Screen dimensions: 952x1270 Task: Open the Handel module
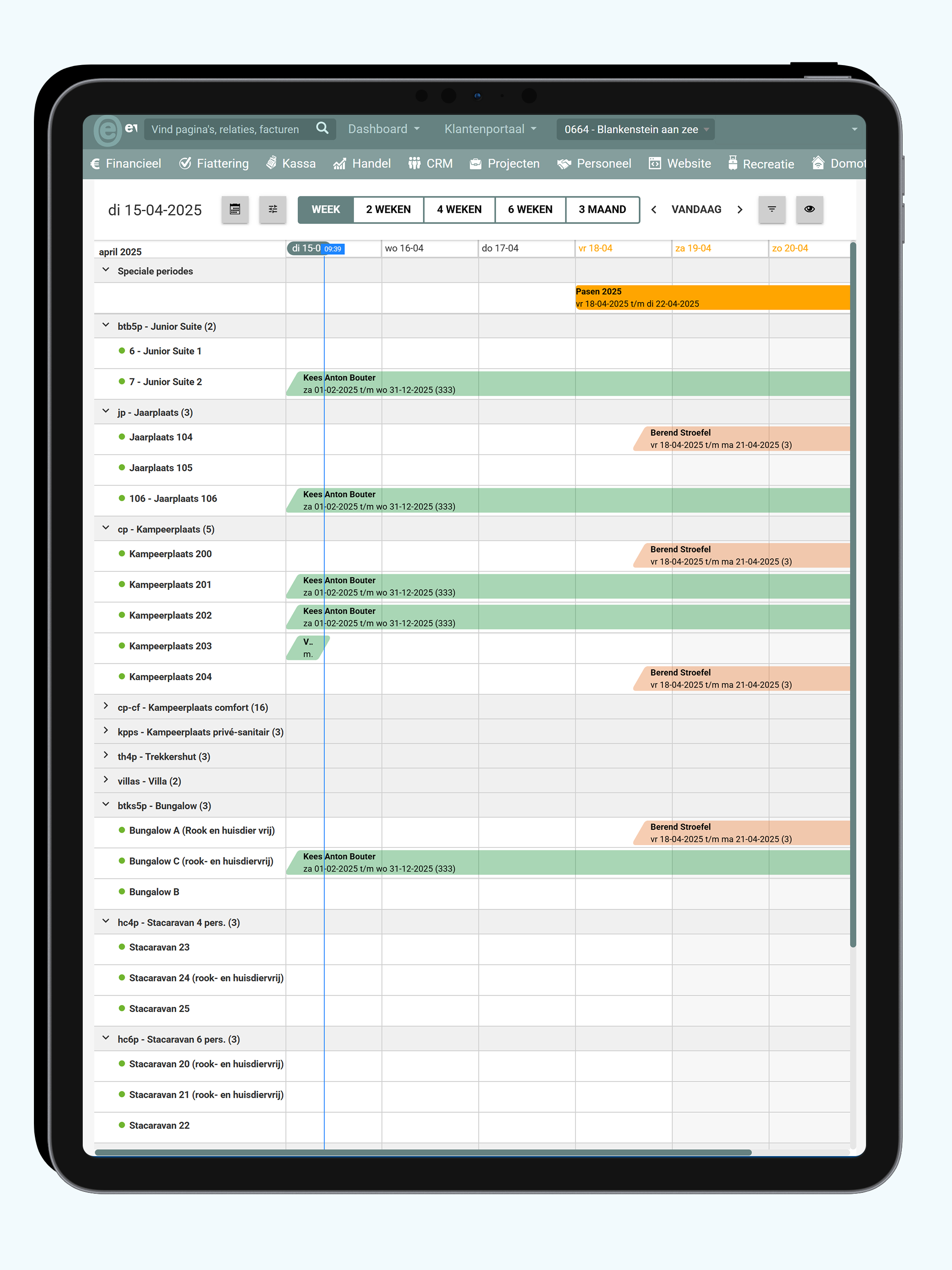click(x=362, y=164)
